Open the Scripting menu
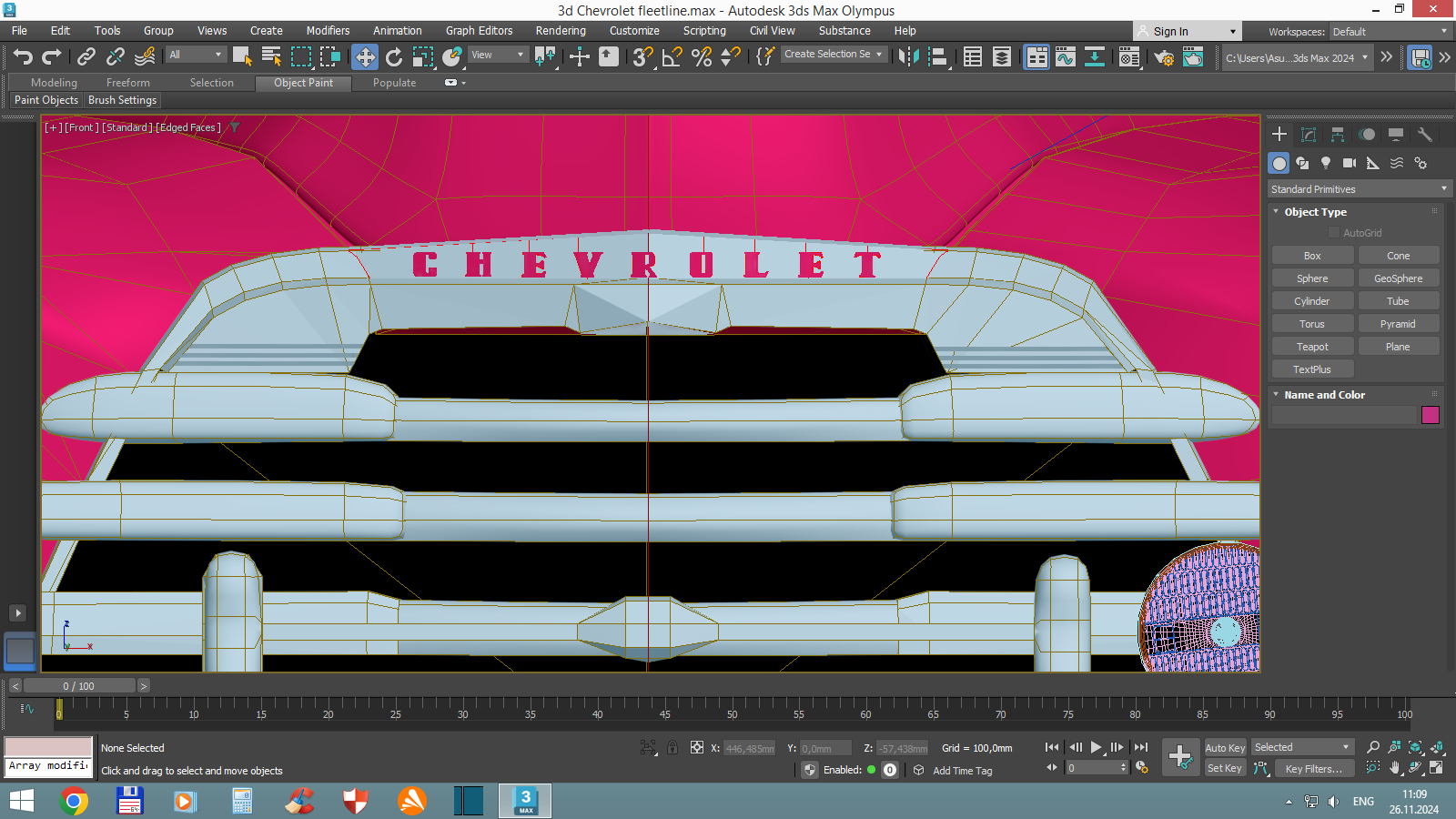 704,31
